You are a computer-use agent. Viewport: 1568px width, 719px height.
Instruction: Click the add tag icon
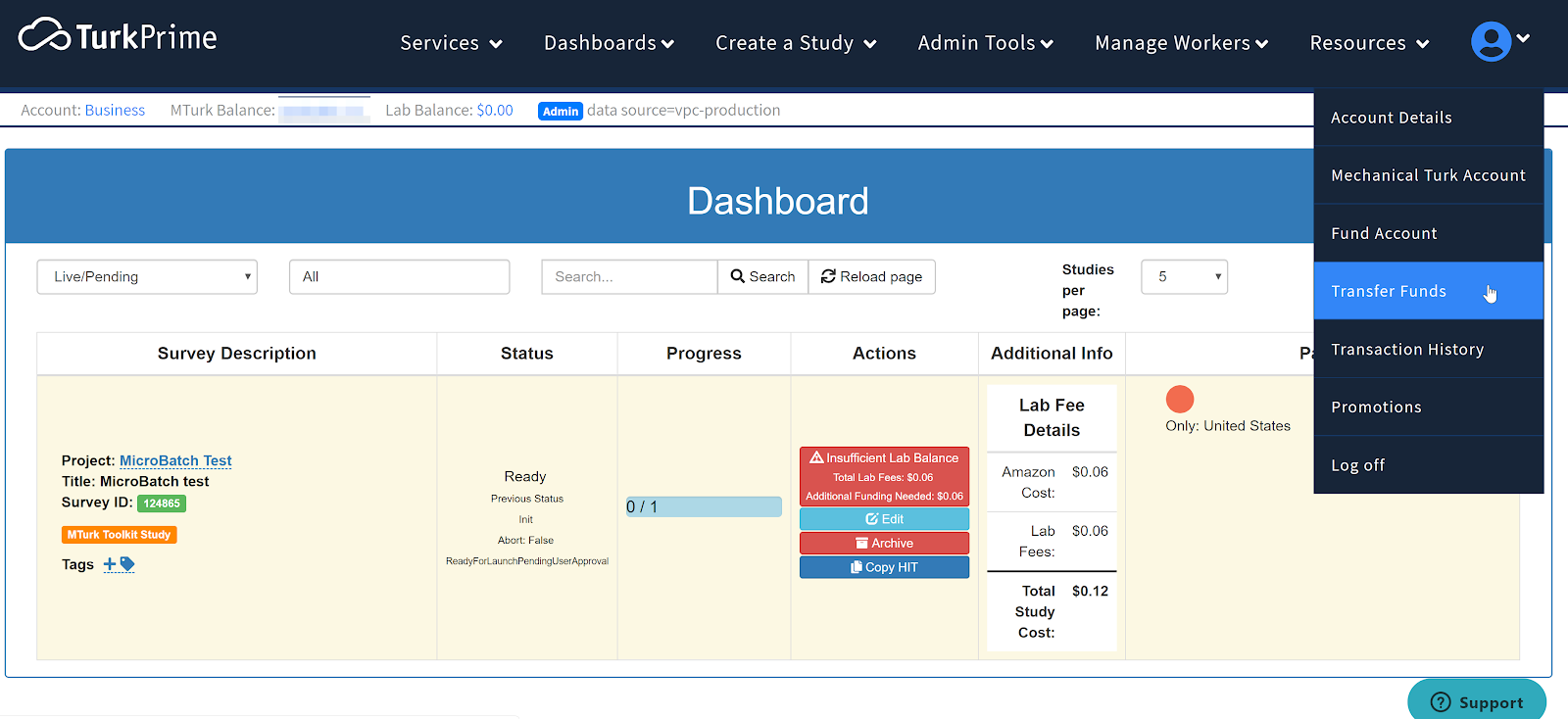point(119,564)
